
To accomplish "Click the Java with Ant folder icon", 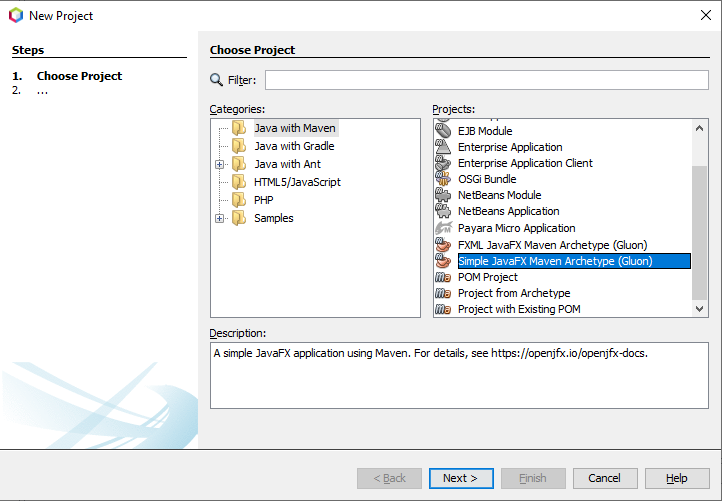I will (x=239, y=164).
